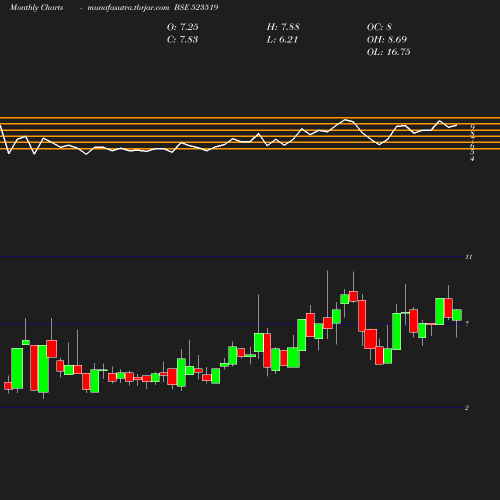Screen dimensions: 500x500
Task: Click the last green candlestick on the right
Action: click(x=457, y=315)
